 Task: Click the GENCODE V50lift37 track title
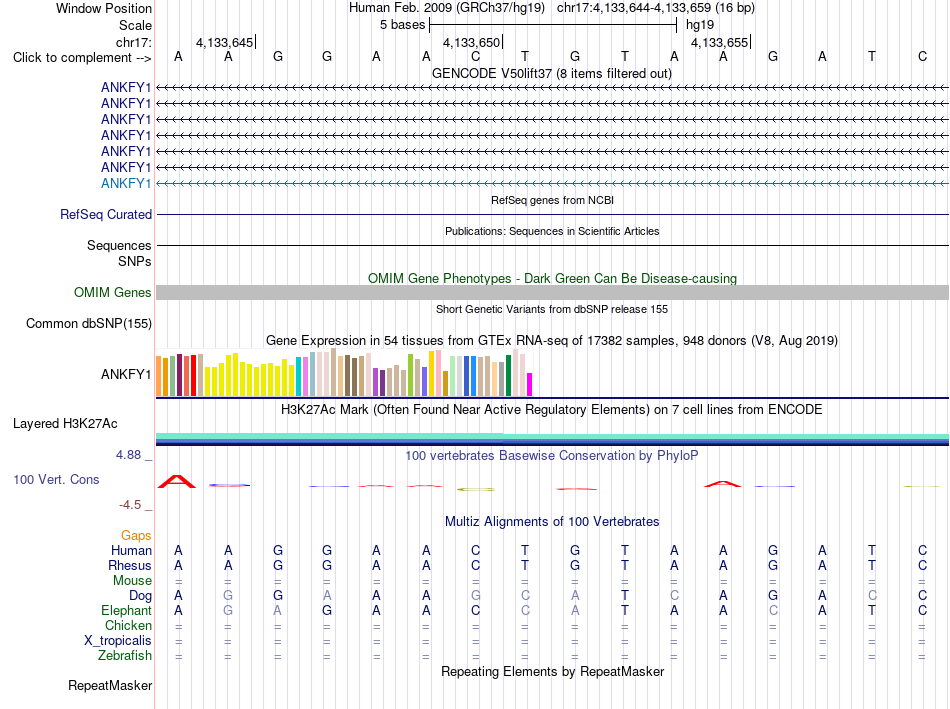[552, 73]
